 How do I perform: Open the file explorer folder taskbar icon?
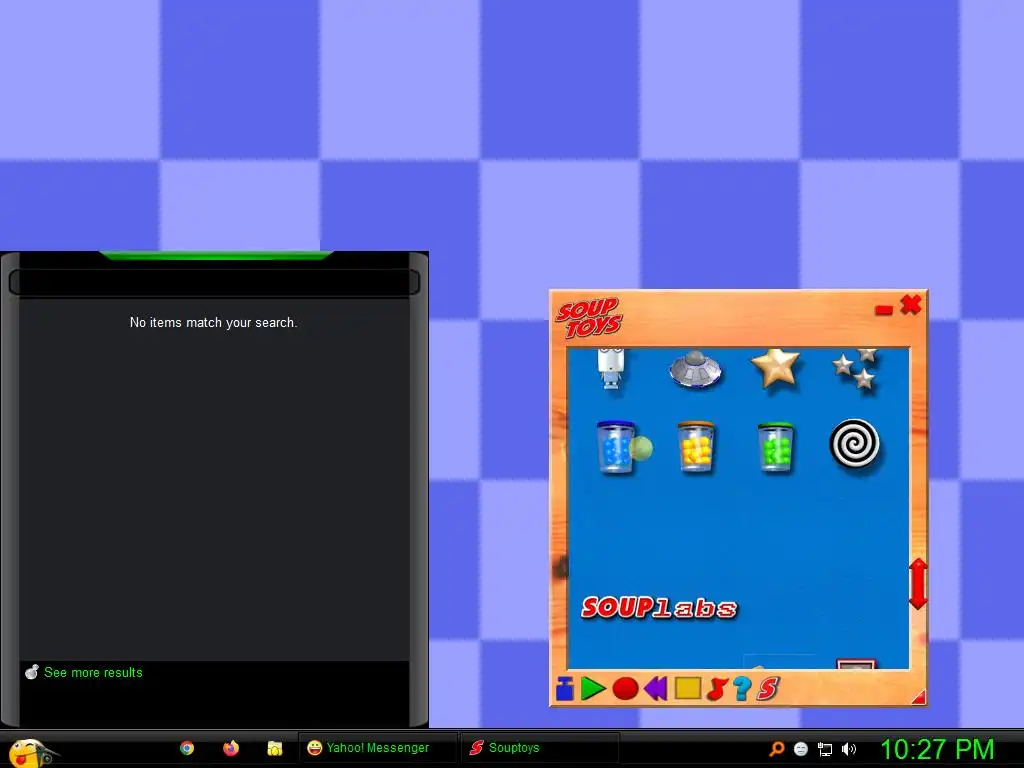point(275,748)
